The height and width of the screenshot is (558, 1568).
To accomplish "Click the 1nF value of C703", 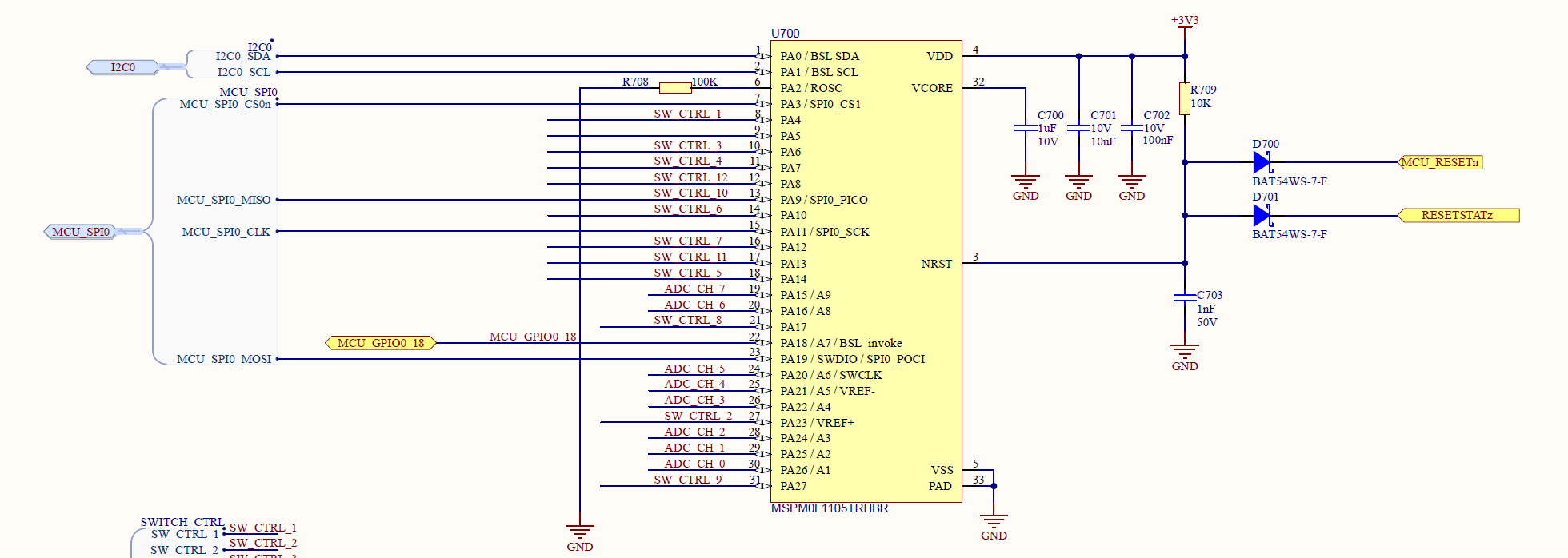I will [x=1206, y=309].
